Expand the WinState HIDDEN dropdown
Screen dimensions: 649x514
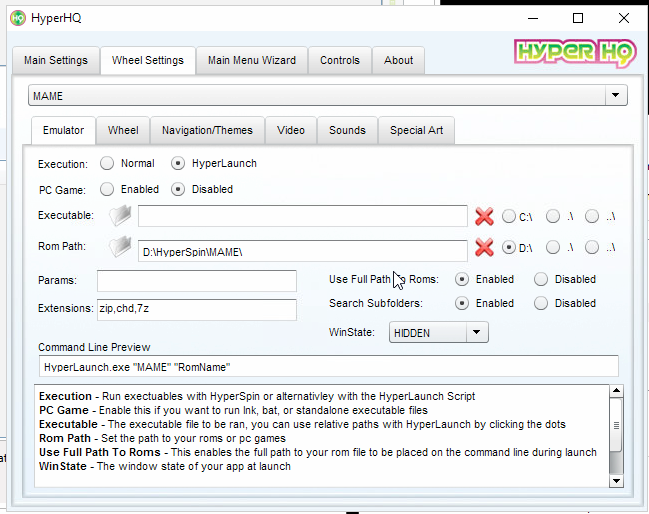coord(476,332)
